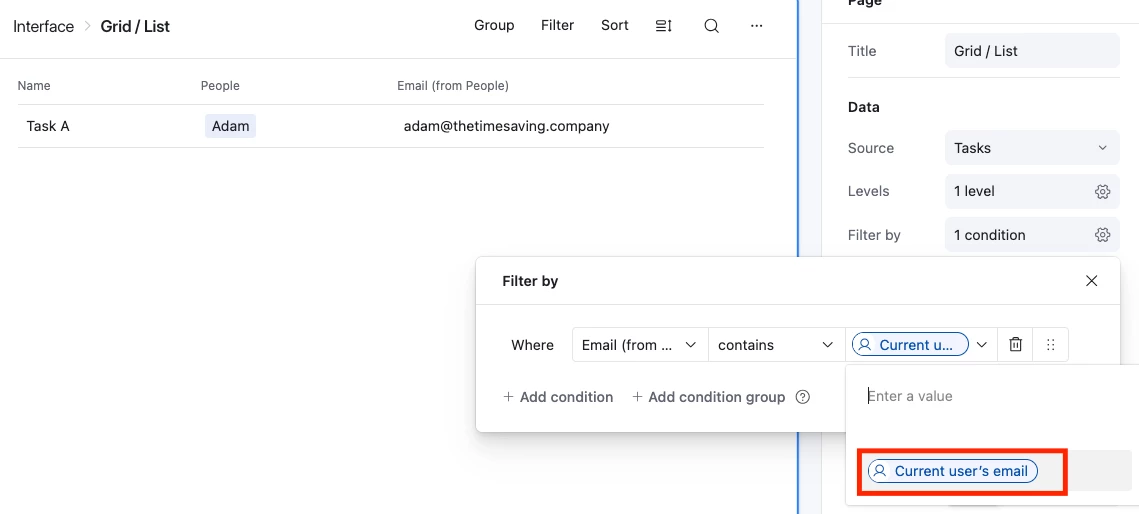Screen dimensions: 1139x514
Task: Delete the filter condition with trash icon
Action: 1015,345
